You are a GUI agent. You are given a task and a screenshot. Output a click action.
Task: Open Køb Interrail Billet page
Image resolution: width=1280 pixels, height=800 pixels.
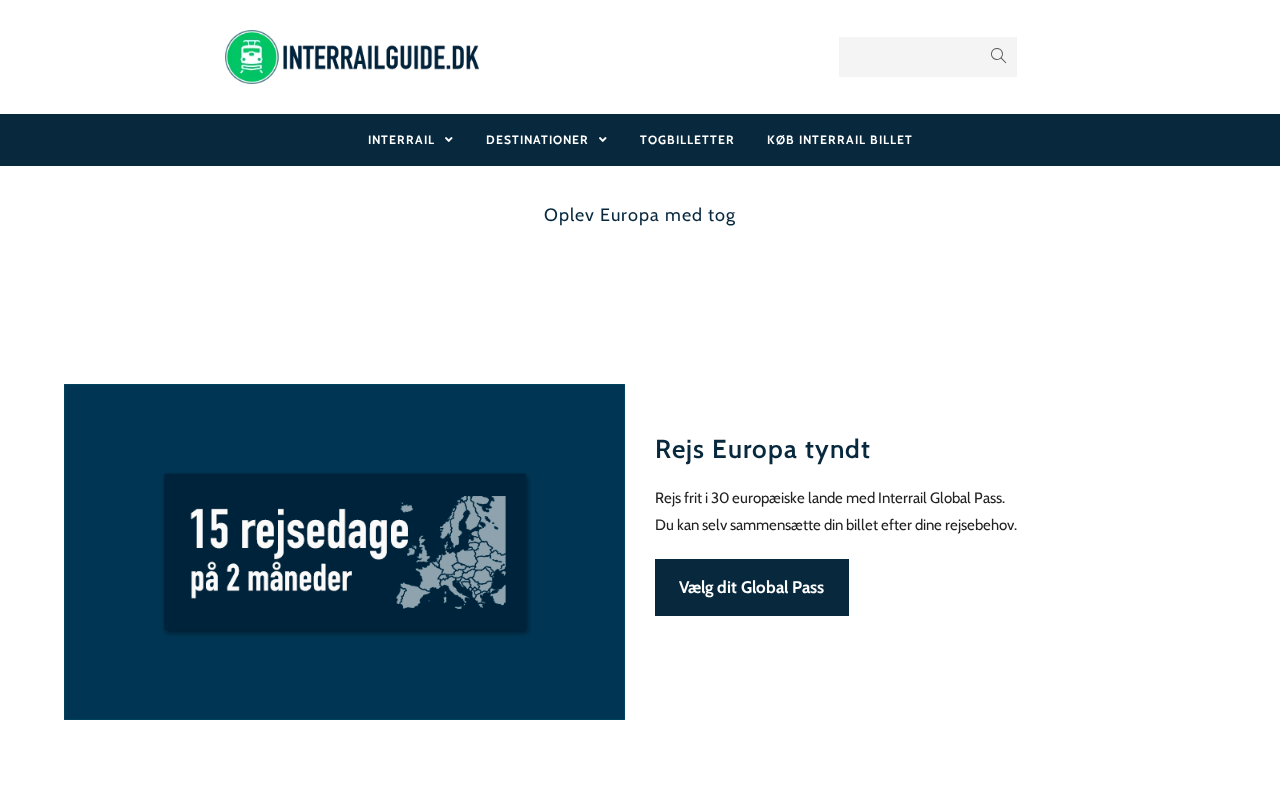tap(840, 140)
